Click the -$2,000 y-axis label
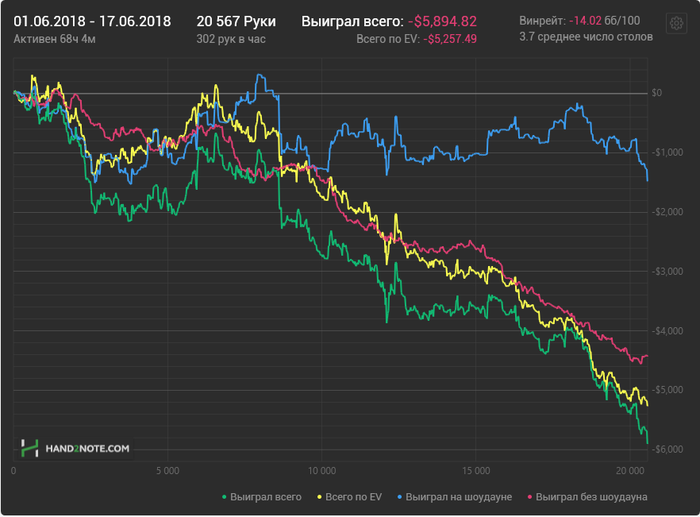The image size is (700, 517). coord(667,212)
